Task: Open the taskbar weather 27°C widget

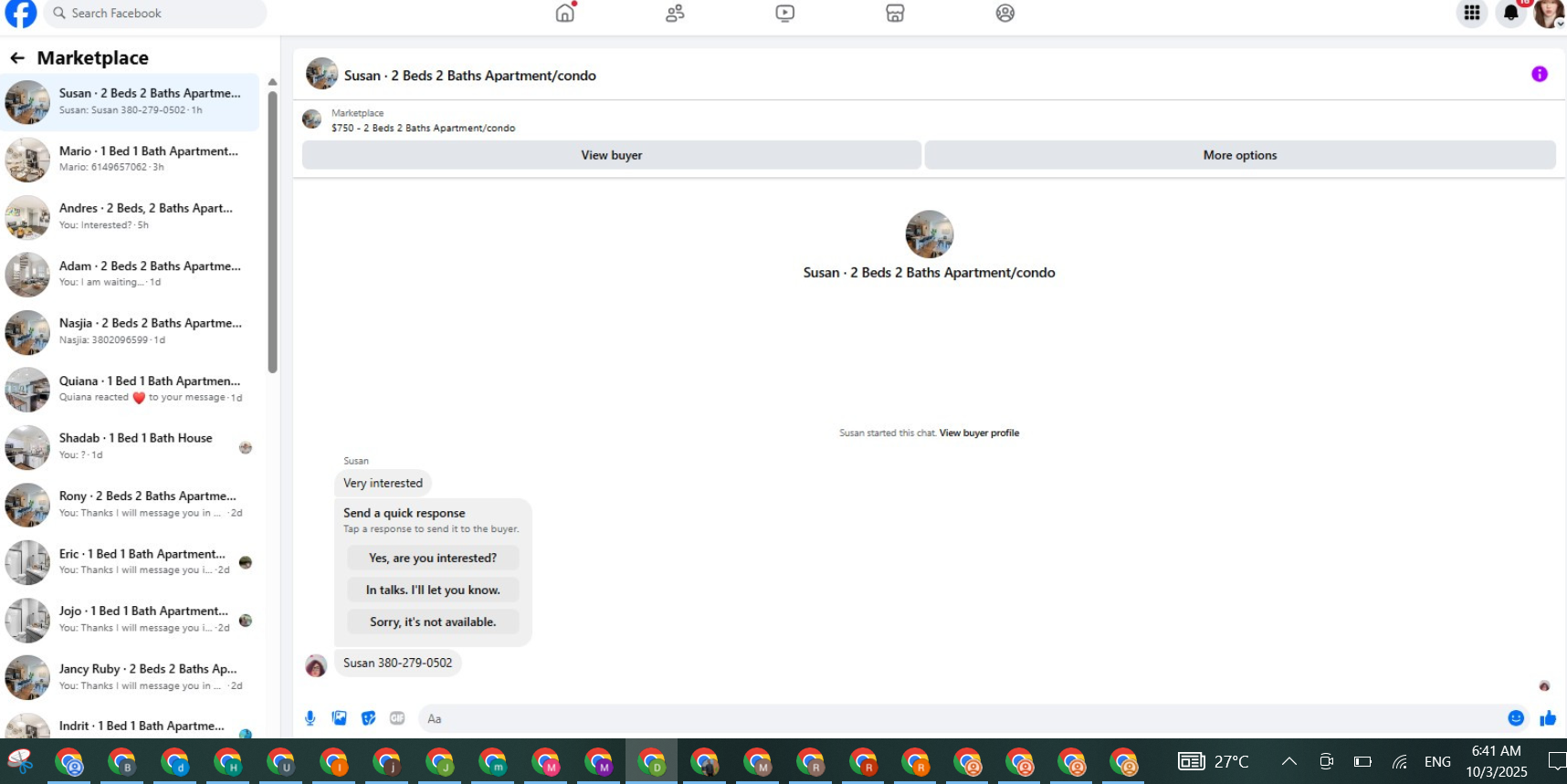Action: tap(1213, 761)
